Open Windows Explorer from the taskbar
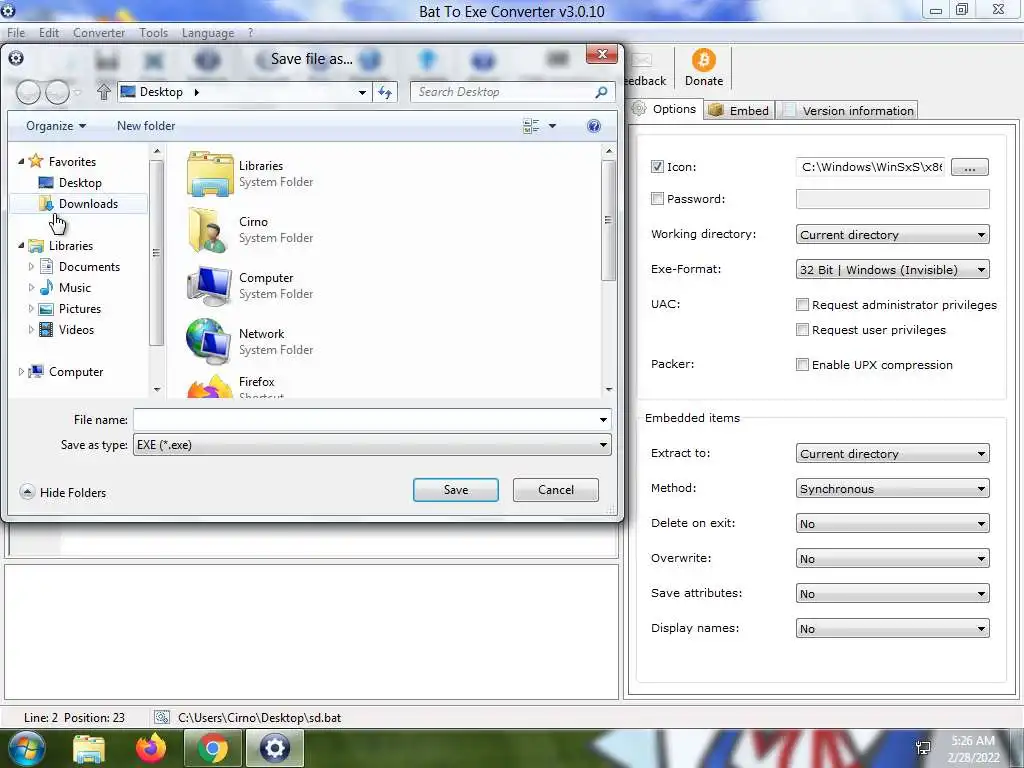Image resolution: width=1024 pixels, height=768 pixels. pos(88,748)
